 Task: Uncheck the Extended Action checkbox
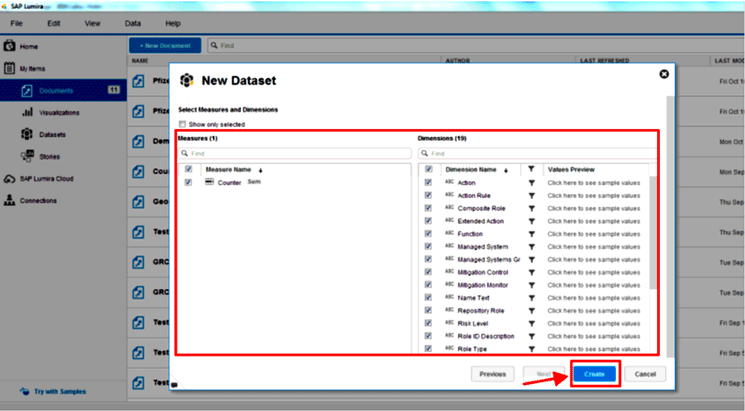(429, 221)
